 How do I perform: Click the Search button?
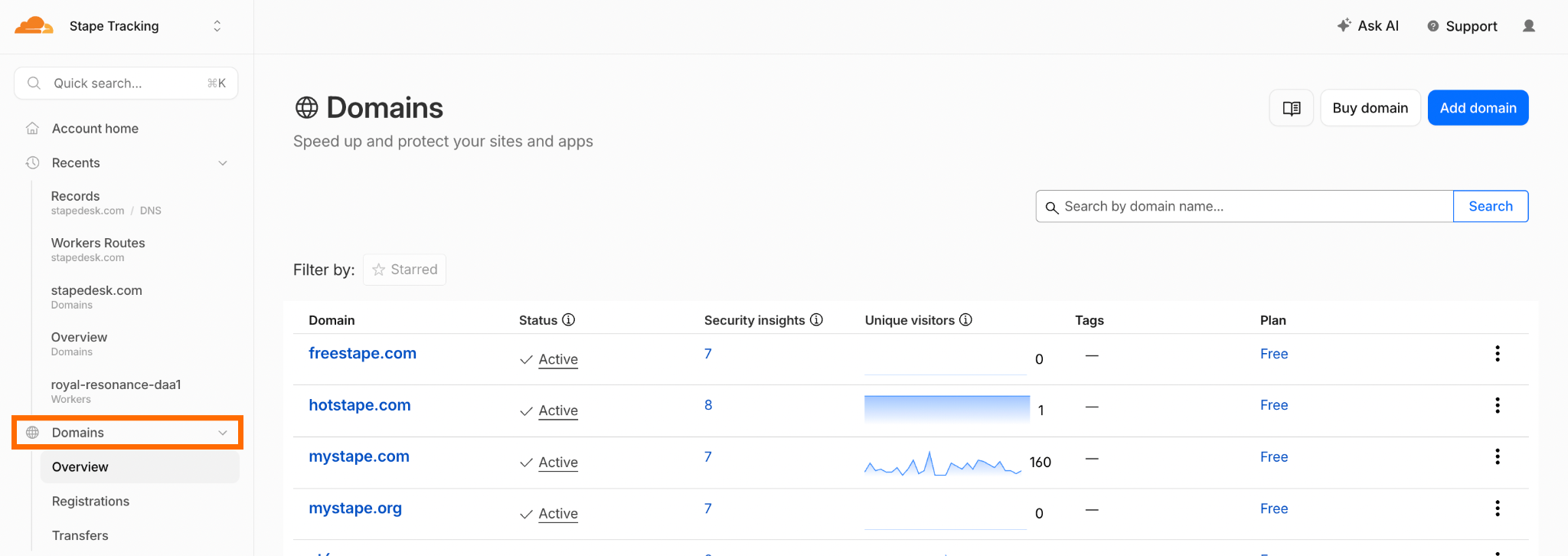1491,206
